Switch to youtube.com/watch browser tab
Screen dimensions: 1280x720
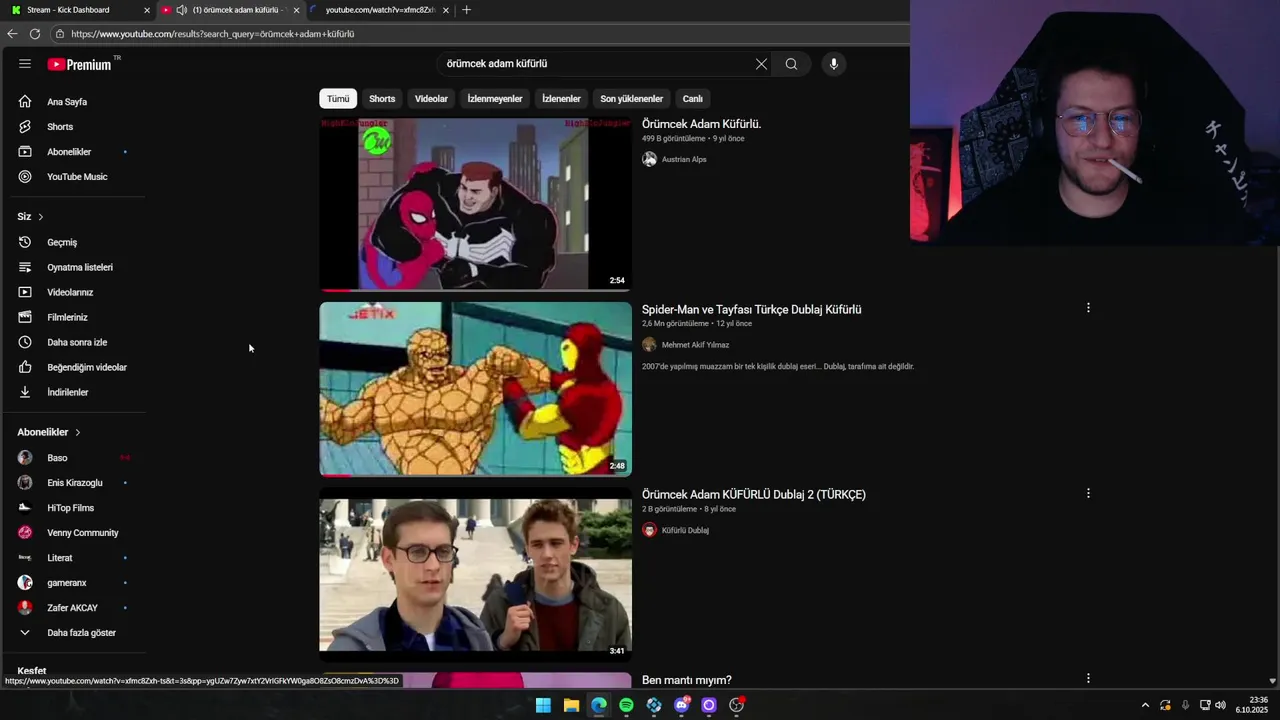click(x=380, y=10)
